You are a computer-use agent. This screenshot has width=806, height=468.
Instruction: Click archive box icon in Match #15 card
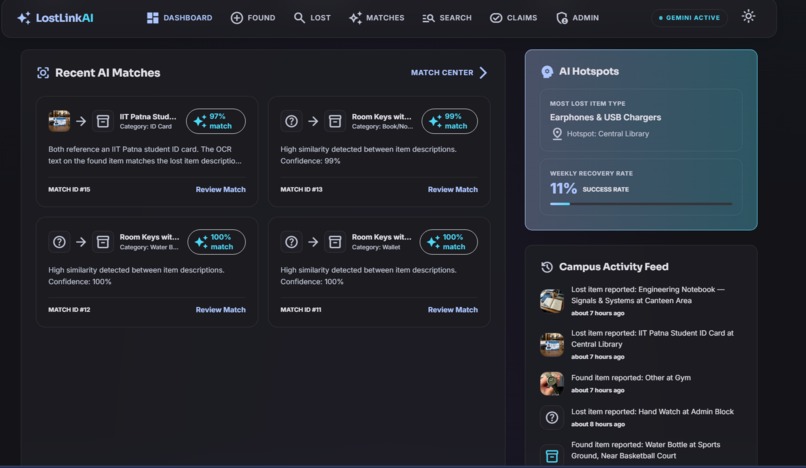103,121
